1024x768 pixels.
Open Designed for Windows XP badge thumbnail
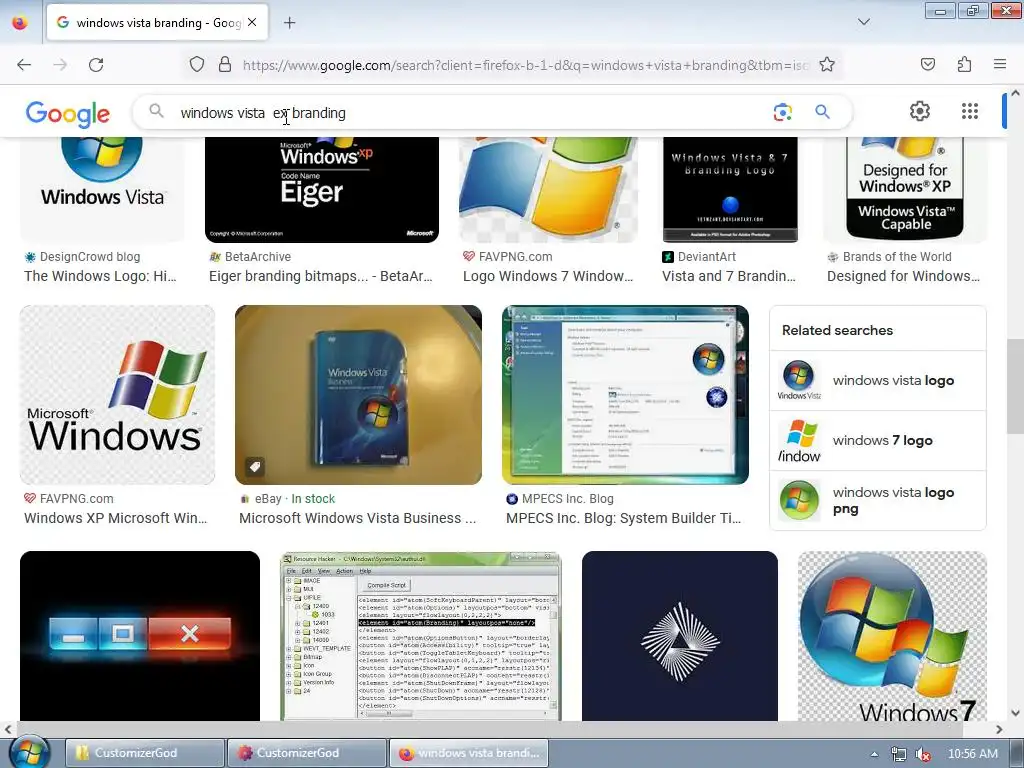[x=905, y=189]
